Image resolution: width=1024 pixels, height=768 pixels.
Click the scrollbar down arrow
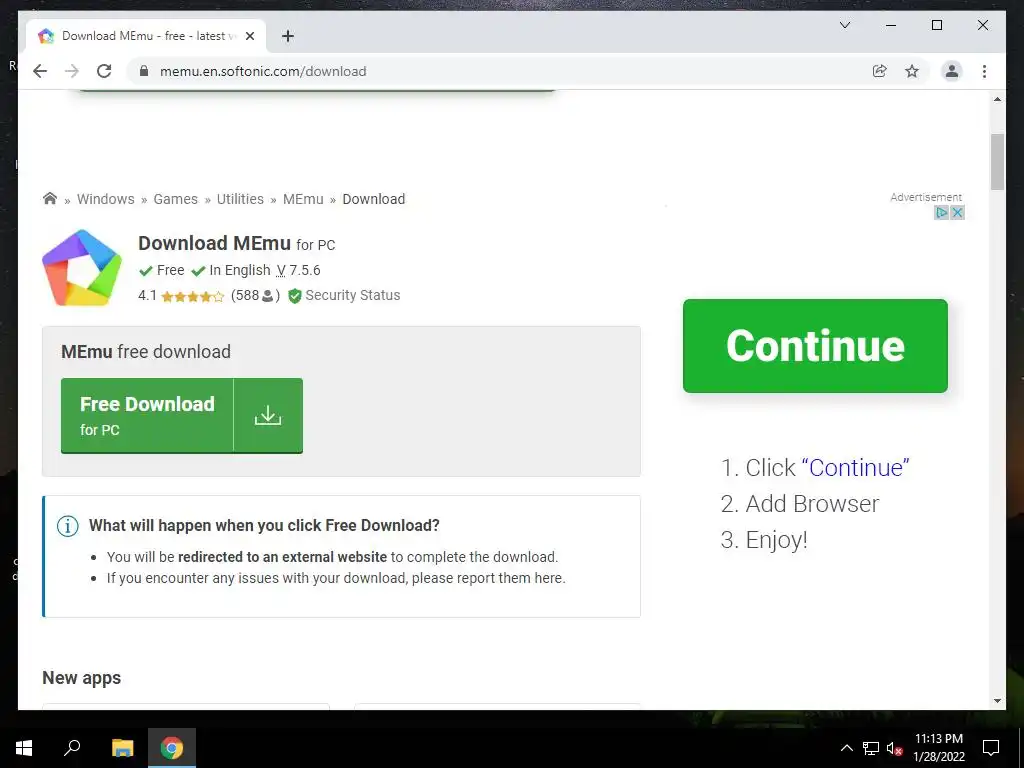[x=997, y=701]
